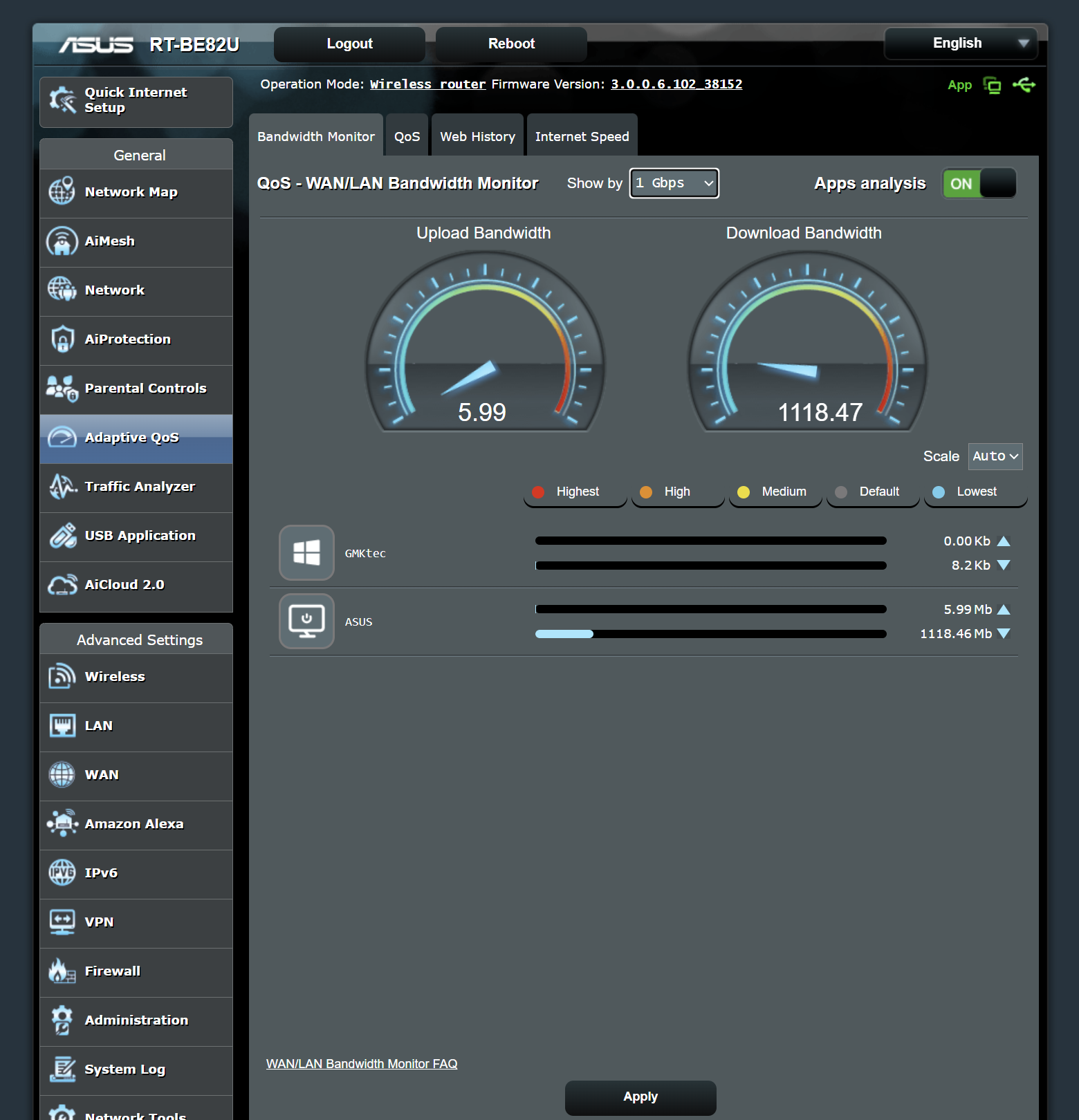The height and width of the screenshot is (1120, 1079).
Task: Click the GMKtec download usage bar
Action: (x=711, y=566)
